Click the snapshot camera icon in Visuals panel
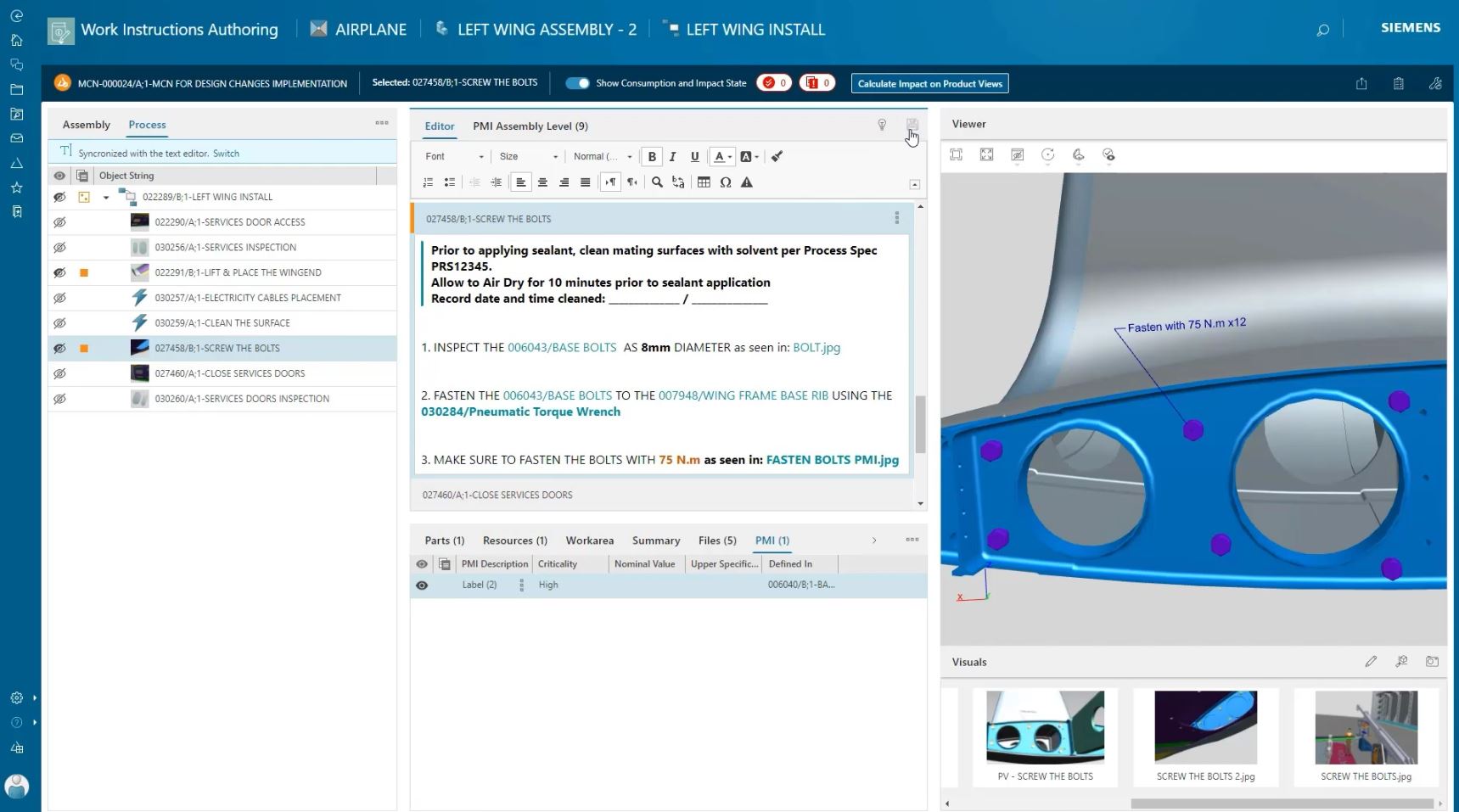Viewport: 1459px width, 812px height. tap(1432, 661)
